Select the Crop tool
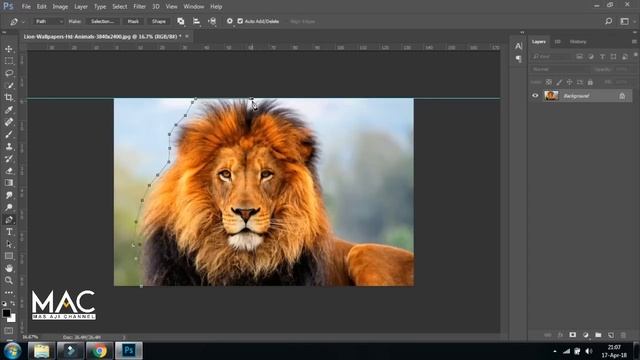 9,98
